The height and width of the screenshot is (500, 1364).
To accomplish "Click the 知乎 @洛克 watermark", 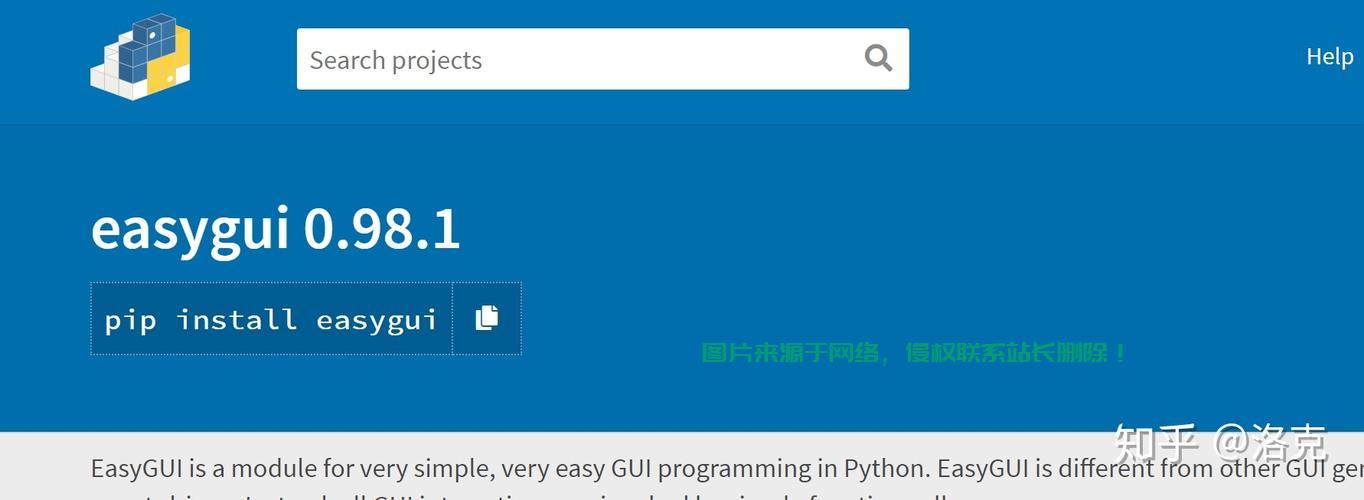I will (x=1220, y=442).
